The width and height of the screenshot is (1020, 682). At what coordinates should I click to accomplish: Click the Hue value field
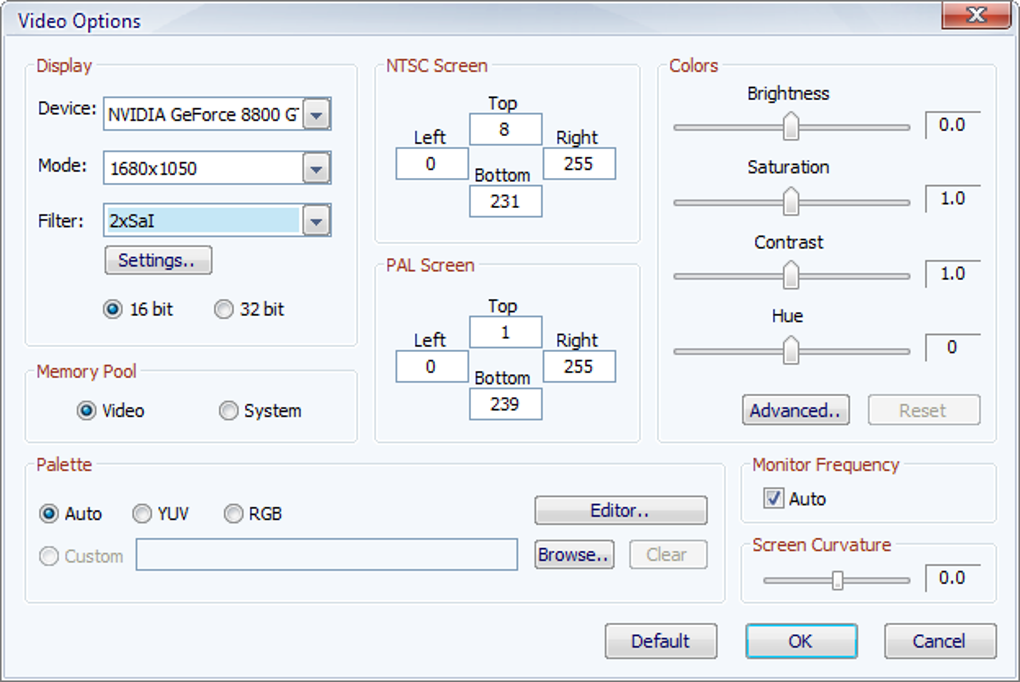[x=953, y=348]
